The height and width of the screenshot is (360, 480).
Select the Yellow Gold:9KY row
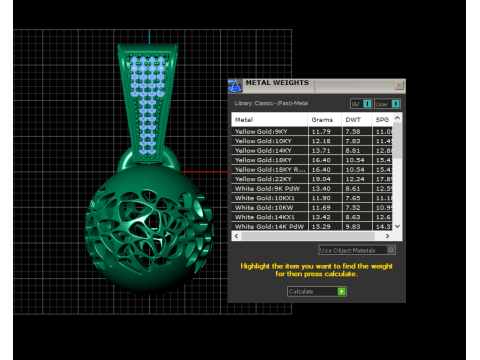coord(312,131)
